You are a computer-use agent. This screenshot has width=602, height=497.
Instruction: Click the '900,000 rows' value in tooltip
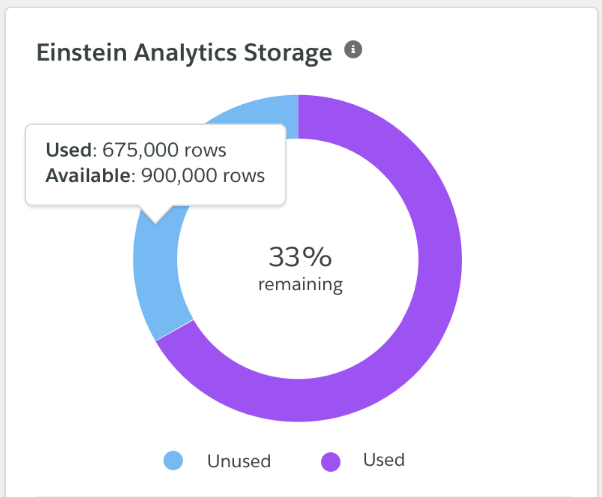point(203,175)
